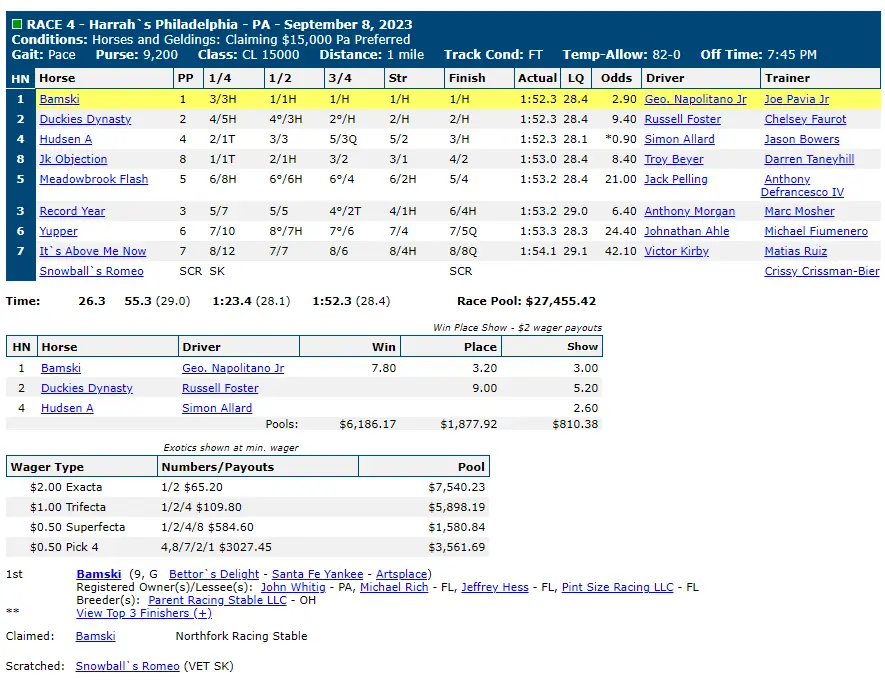Open driver Victor Kirby link

point(677,251)
